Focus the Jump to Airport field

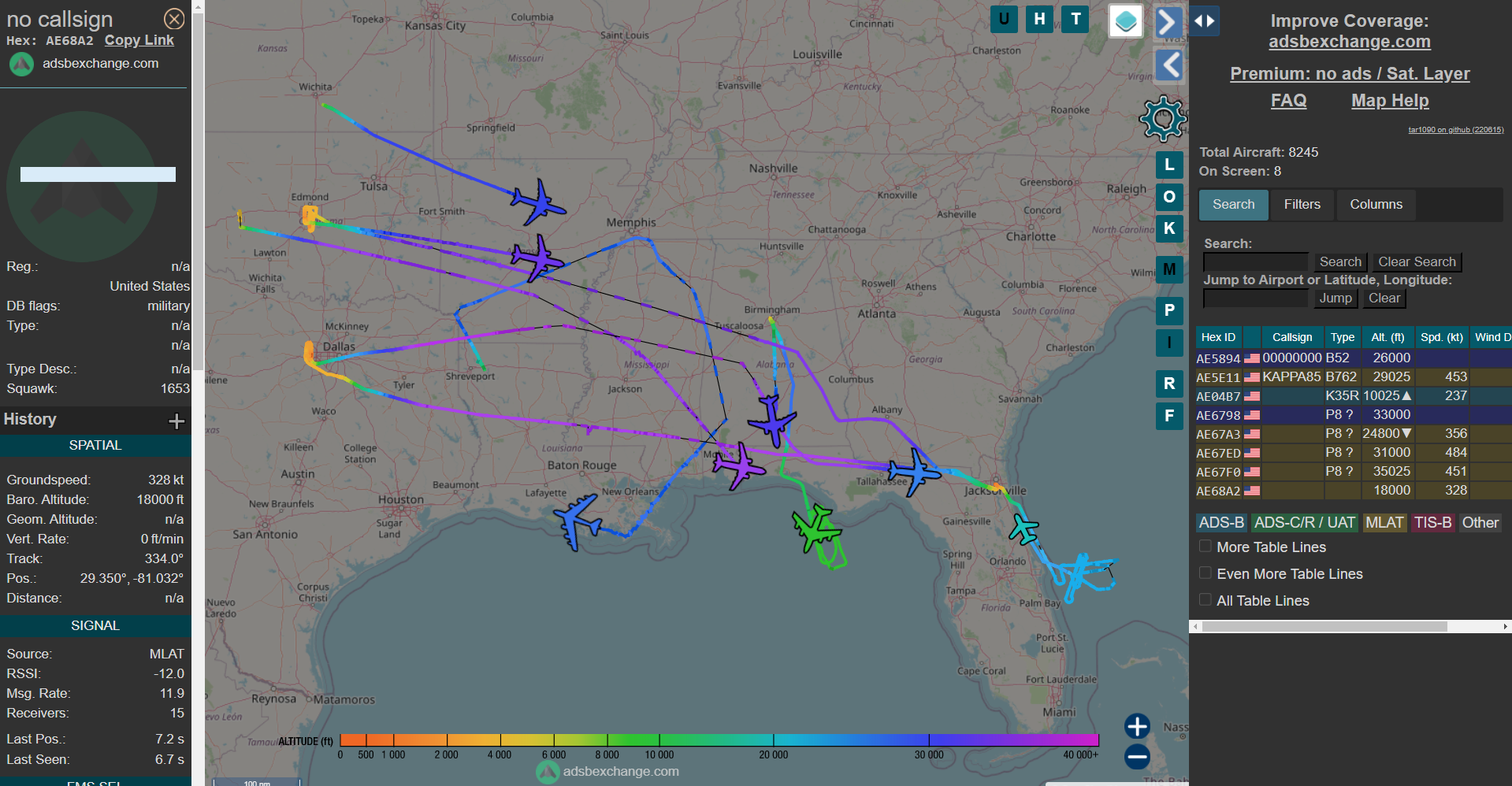pos(1256,298)
